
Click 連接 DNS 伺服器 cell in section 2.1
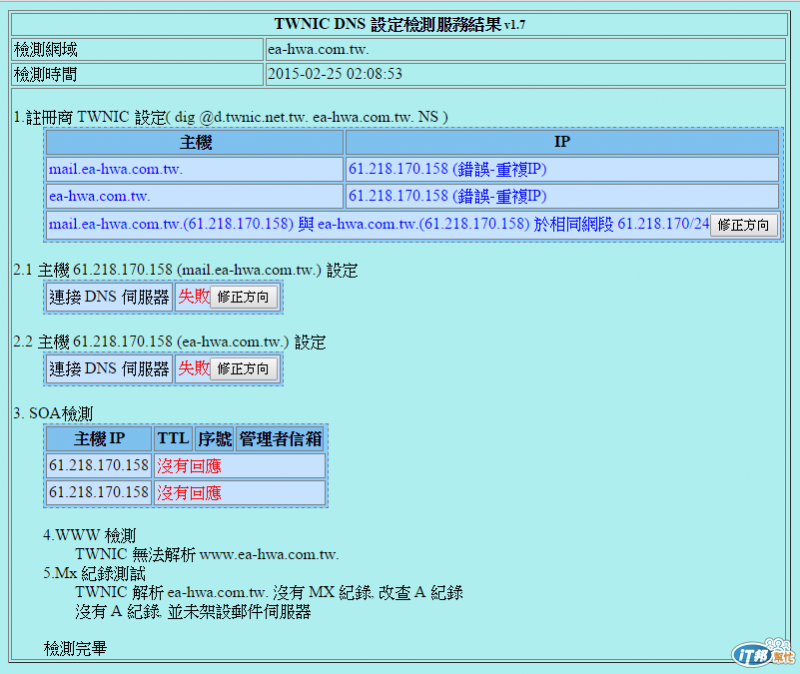coord(109,297)
